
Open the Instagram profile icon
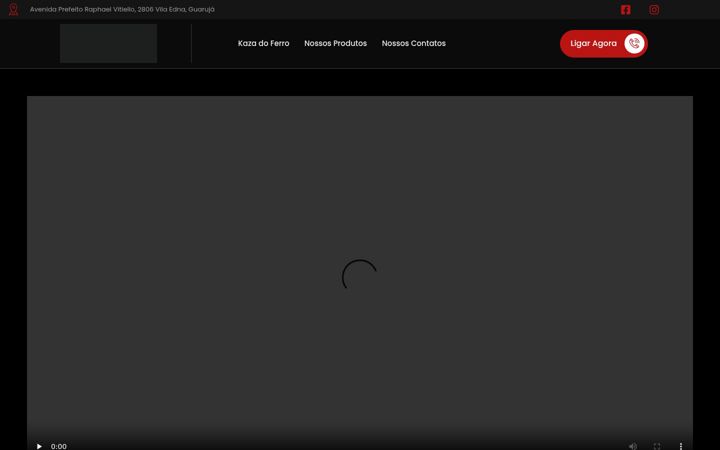tap(654, 10)
